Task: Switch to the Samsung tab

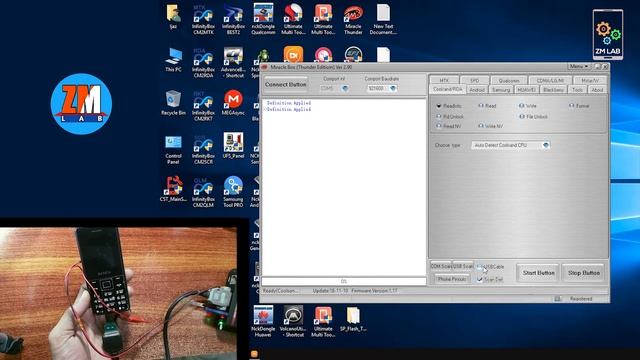Action: [x=501, y=90]
